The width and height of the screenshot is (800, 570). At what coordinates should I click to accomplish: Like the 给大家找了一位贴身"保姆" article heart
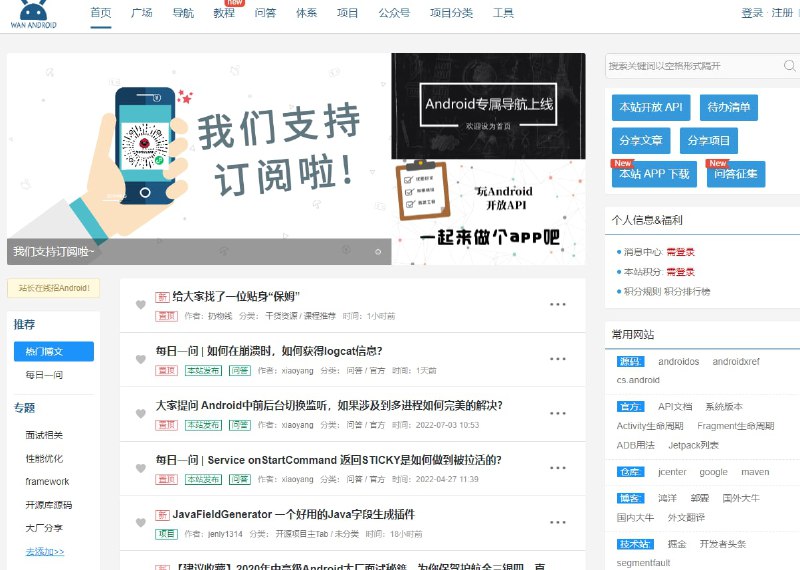(x=141, y=305)
